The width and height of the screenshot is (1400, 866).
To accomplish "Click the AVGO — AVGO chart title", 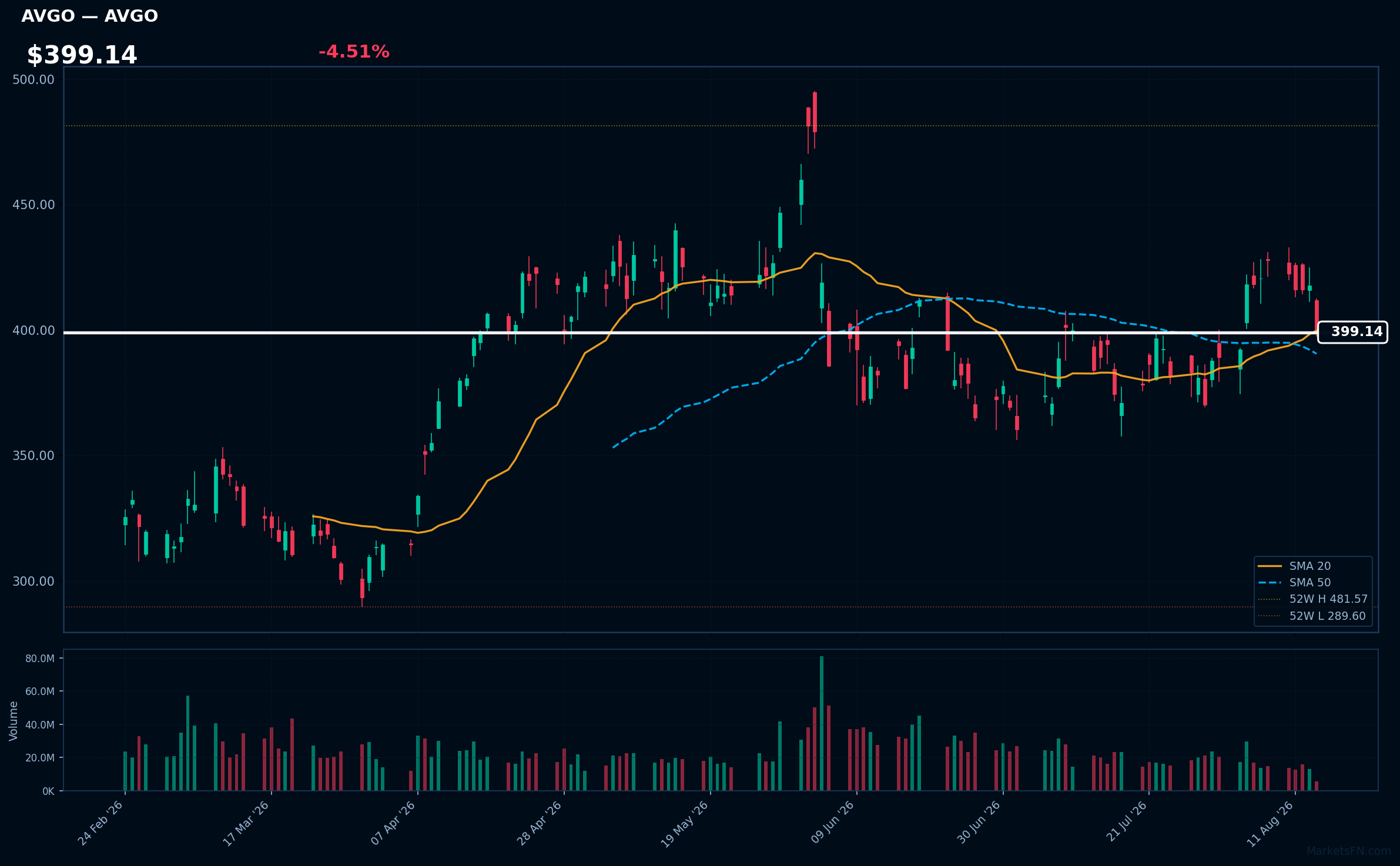I will (89, 16).
